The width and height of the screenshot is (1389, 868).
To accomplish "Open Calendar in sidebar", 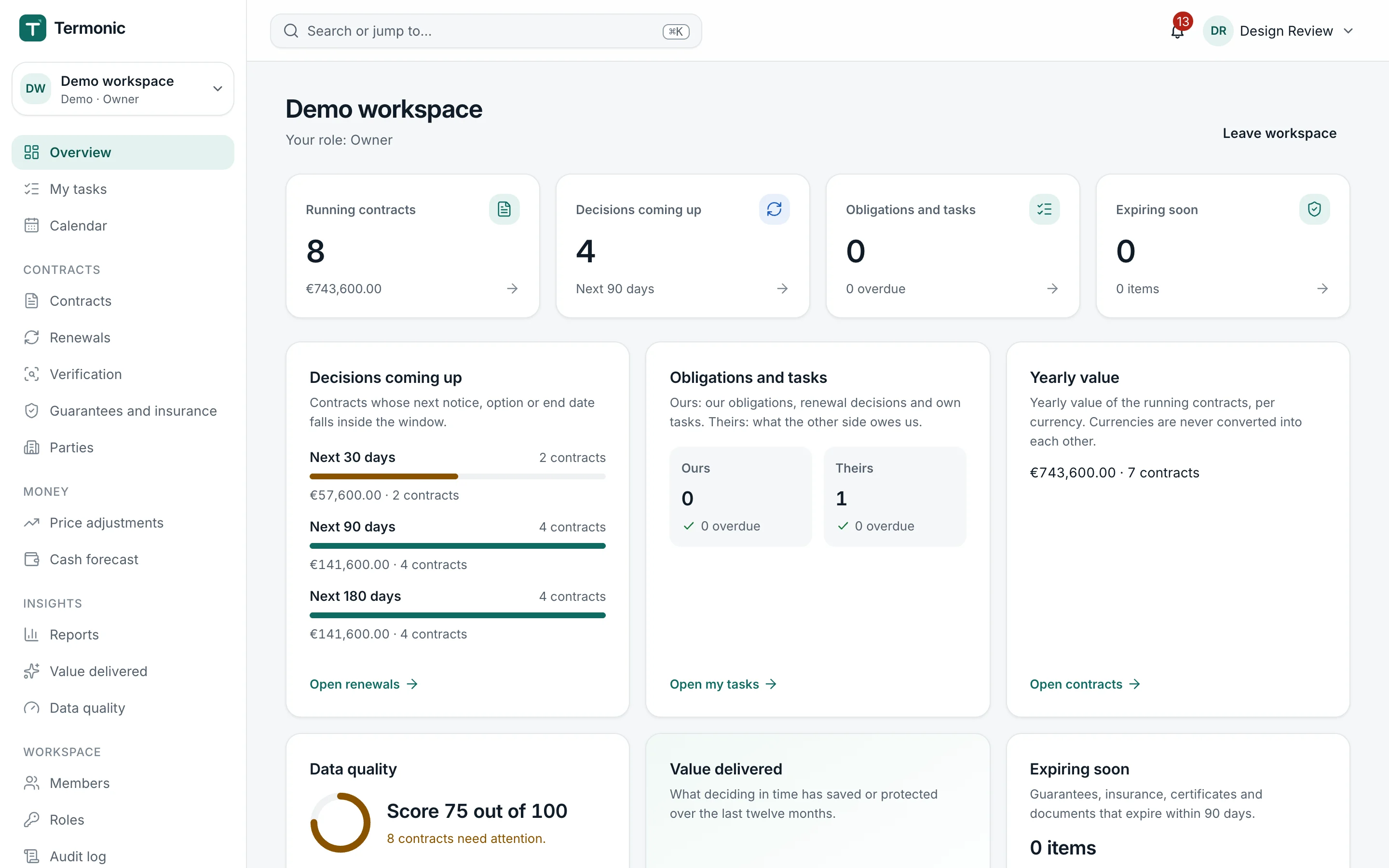I will (123, 226).
